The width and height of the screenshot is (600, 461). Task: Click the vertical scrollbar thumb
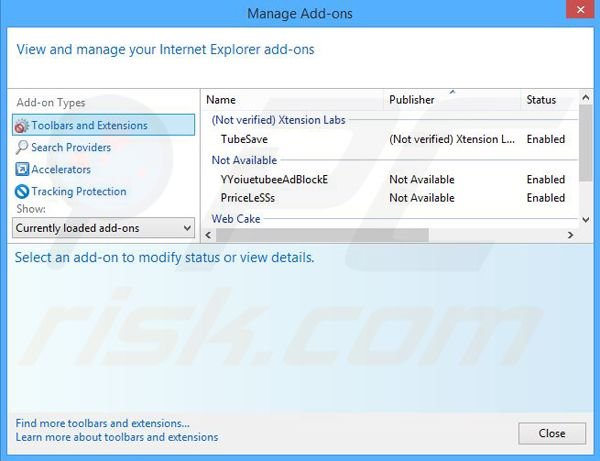[585, 142]
